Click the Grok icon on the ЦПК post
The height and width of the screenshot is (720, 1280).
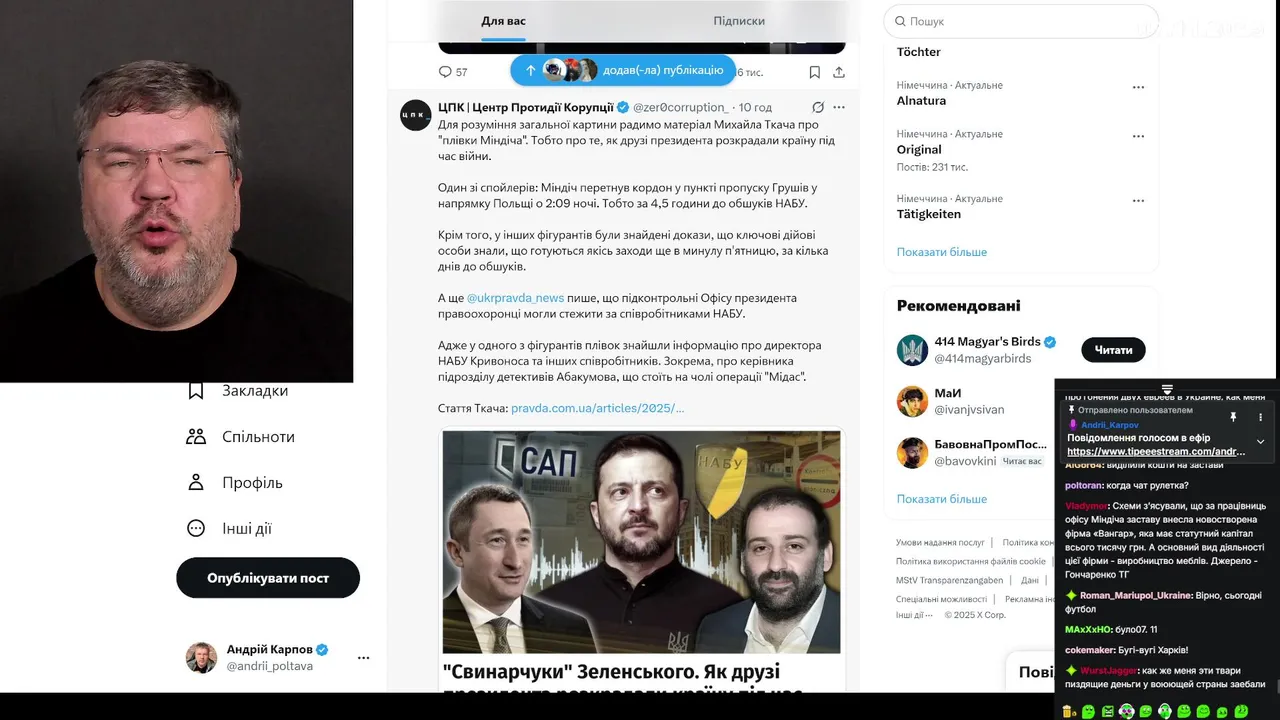(817, 107)
